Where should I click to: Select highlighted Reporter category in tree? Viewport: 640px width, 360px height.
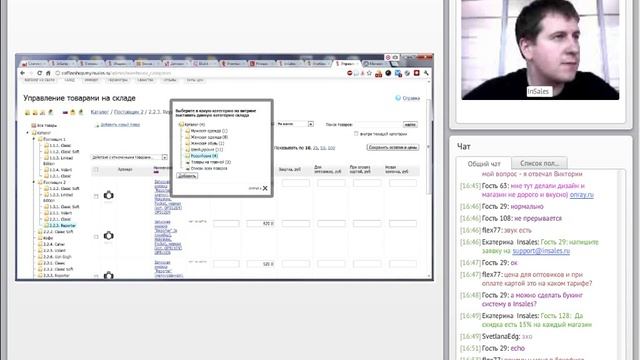(x=62, y=225)
